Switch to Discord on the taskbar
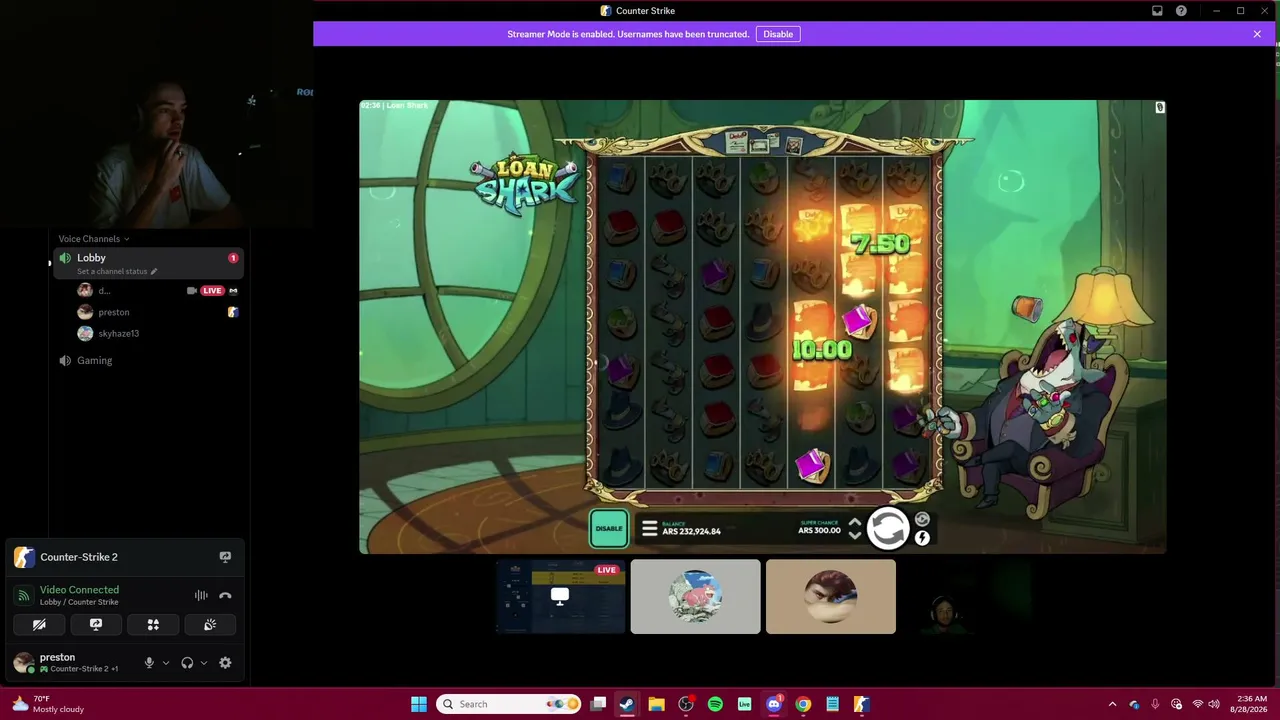Viewport: 1280px width, 720px height. tap(774, 704)
